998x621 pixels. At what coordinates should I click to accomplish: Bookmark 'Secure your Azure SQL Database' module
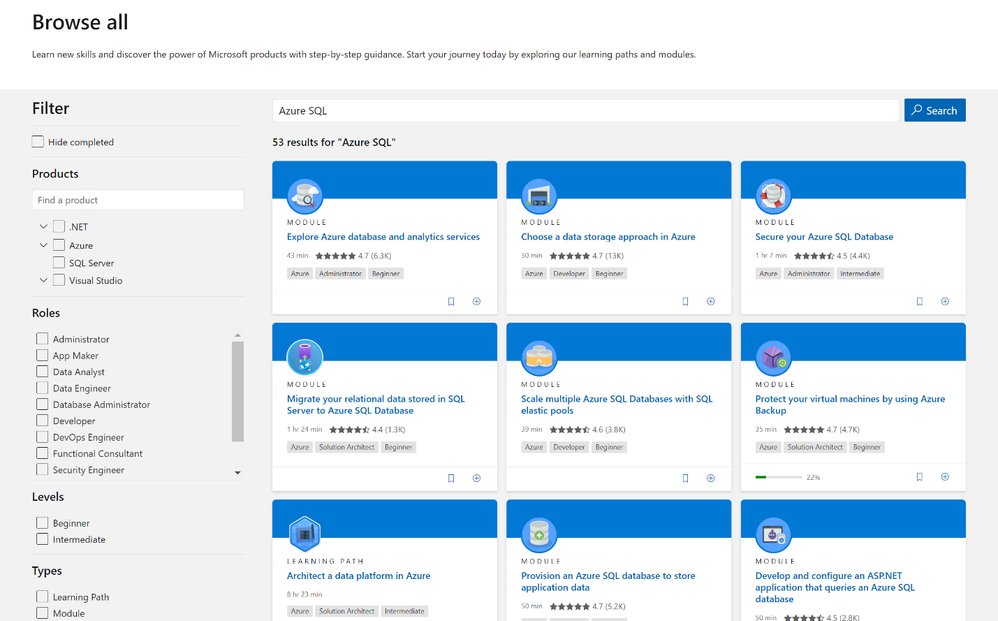920,302
